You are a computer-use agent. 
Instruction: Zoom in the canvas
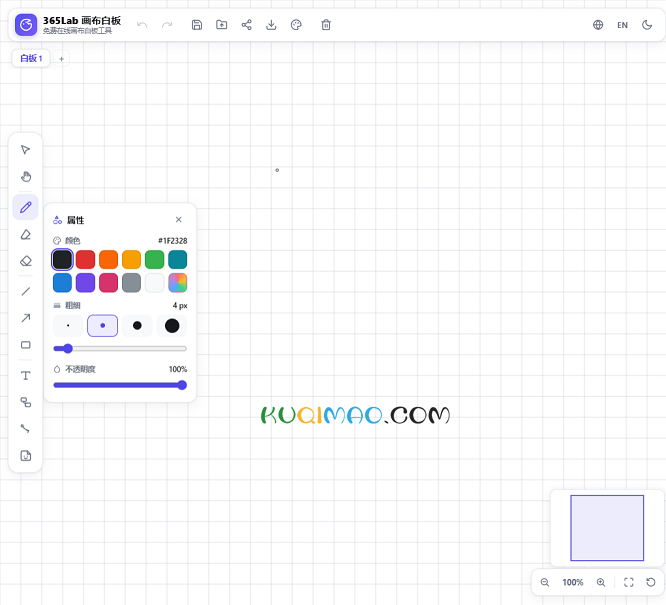(x=601, y=582)
